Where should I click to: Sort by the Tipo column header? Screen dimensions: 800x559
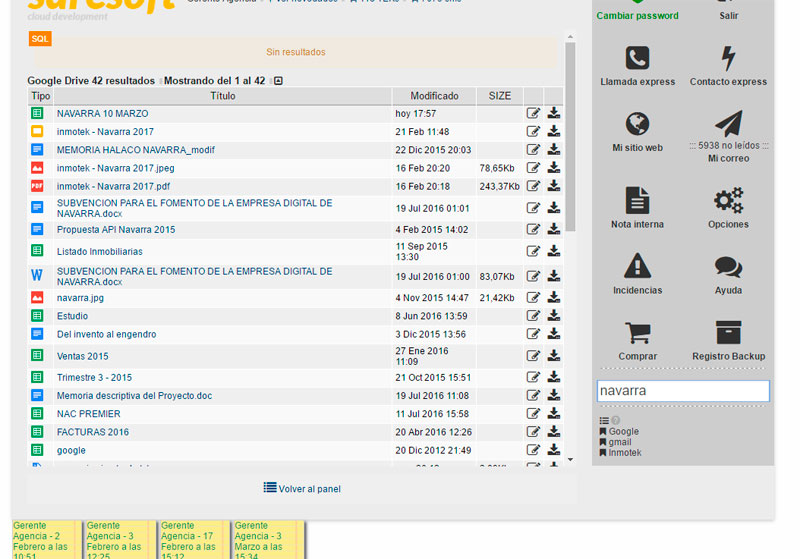coord(40,96)
